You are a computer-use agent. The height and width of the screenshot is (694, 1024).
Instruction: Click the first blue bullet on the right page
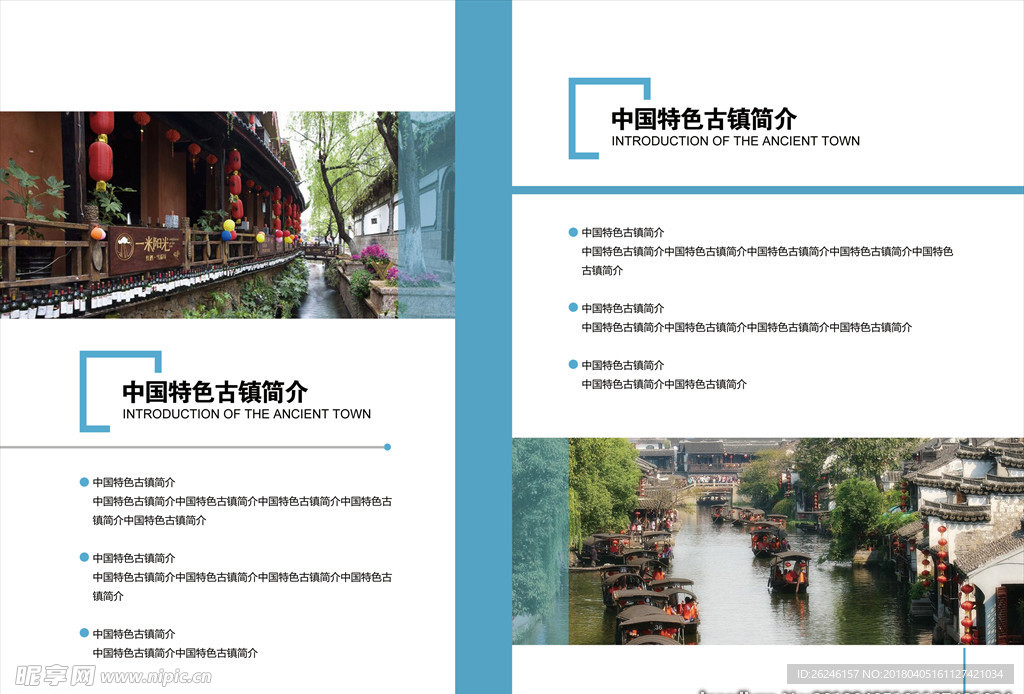click(x=573, y=232)
